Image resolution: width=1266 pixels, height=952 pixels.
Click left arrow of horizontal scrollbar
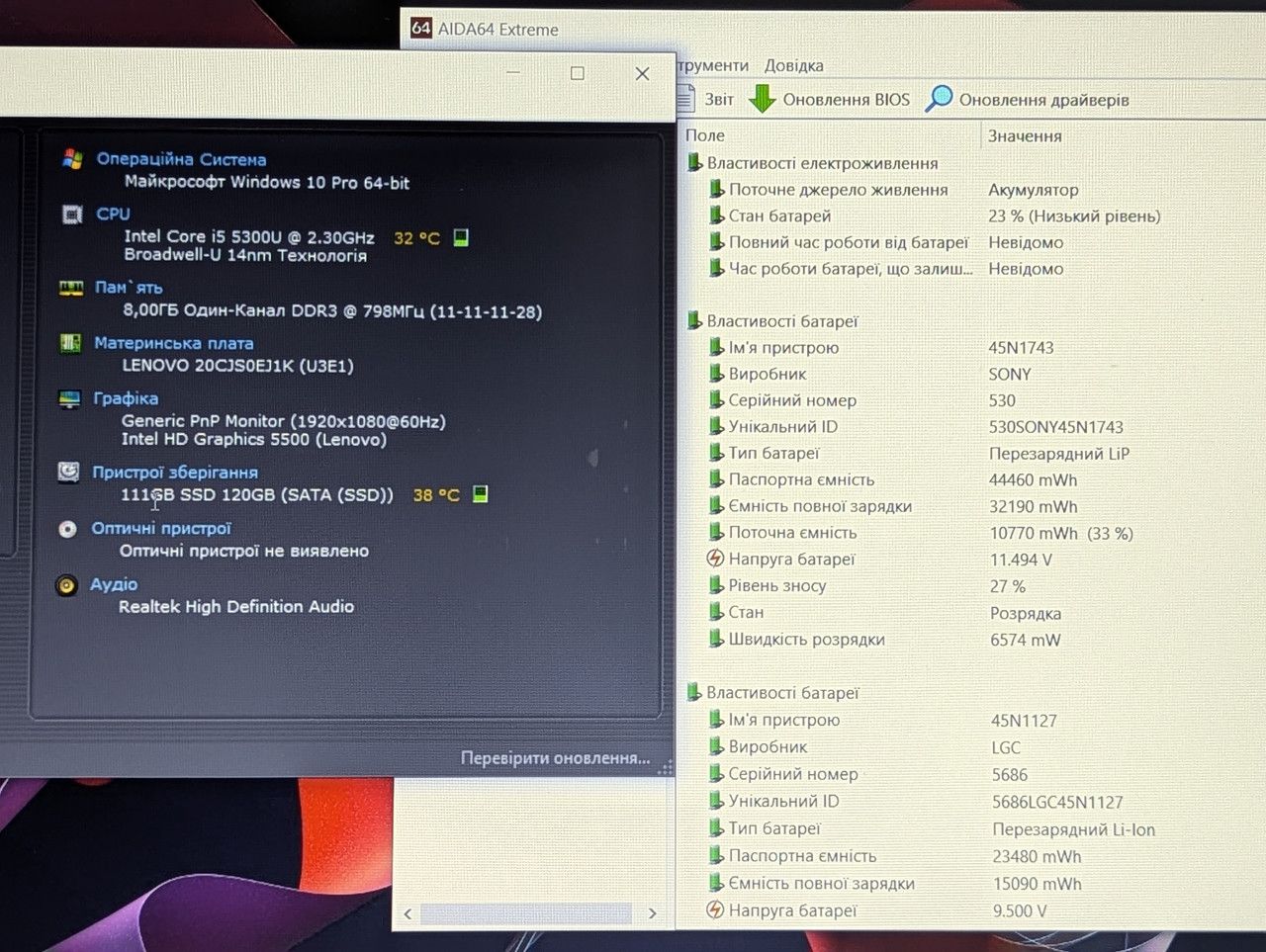coord(408,913)
